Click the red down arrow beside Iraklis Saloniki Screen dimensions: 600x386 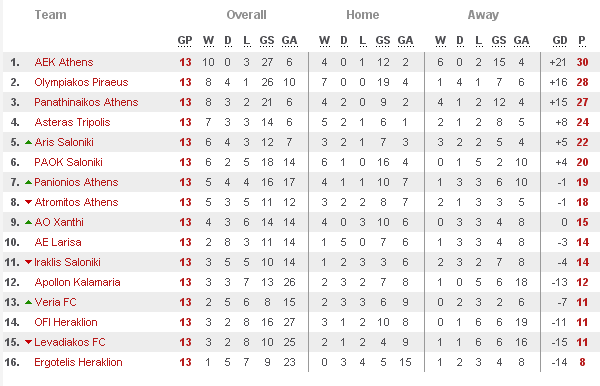pos(28,262)
